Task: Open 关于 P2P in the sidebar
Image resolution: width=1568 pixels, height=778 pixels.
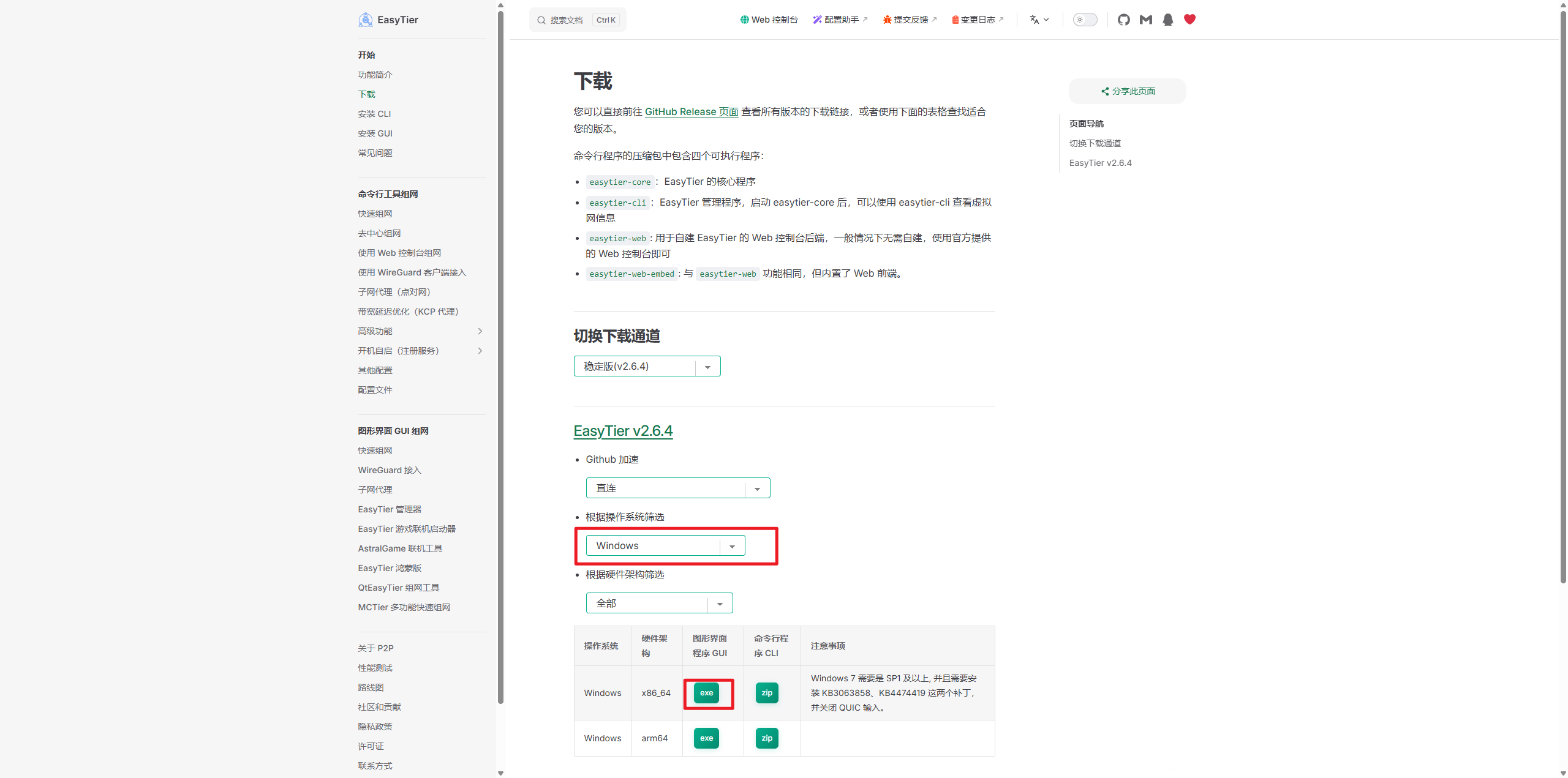Action: tap(375, 648)
